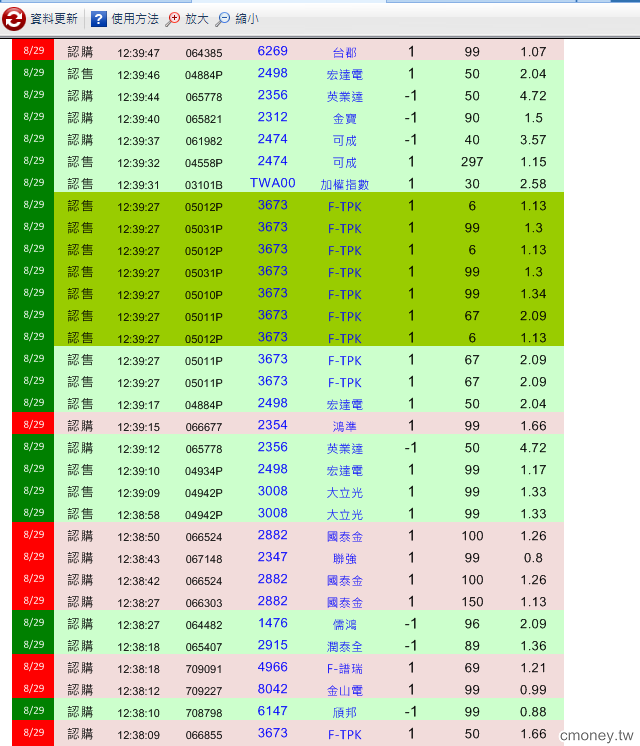Open 加權指數 name link
This screenshot has width=640, height=746.
click(345, 185)
